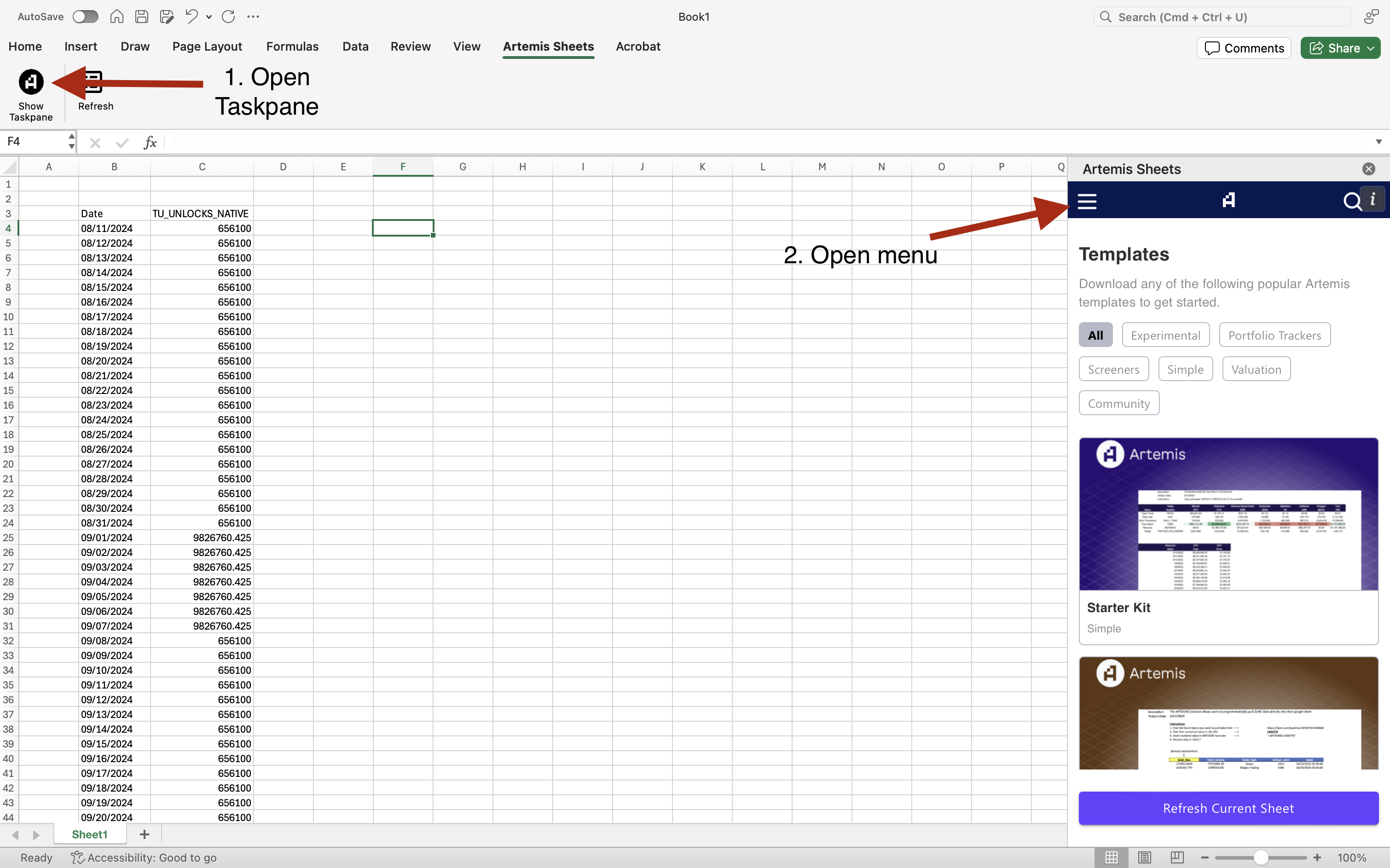Switch to the Home ribbon tab

25,46
